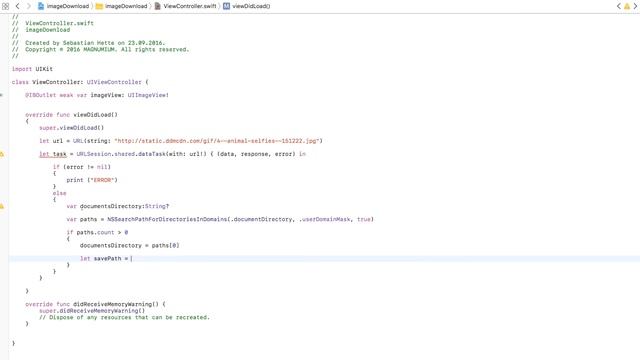
Task: Go forward using the jump bar arrow
Action: click(x=29, y=6)
